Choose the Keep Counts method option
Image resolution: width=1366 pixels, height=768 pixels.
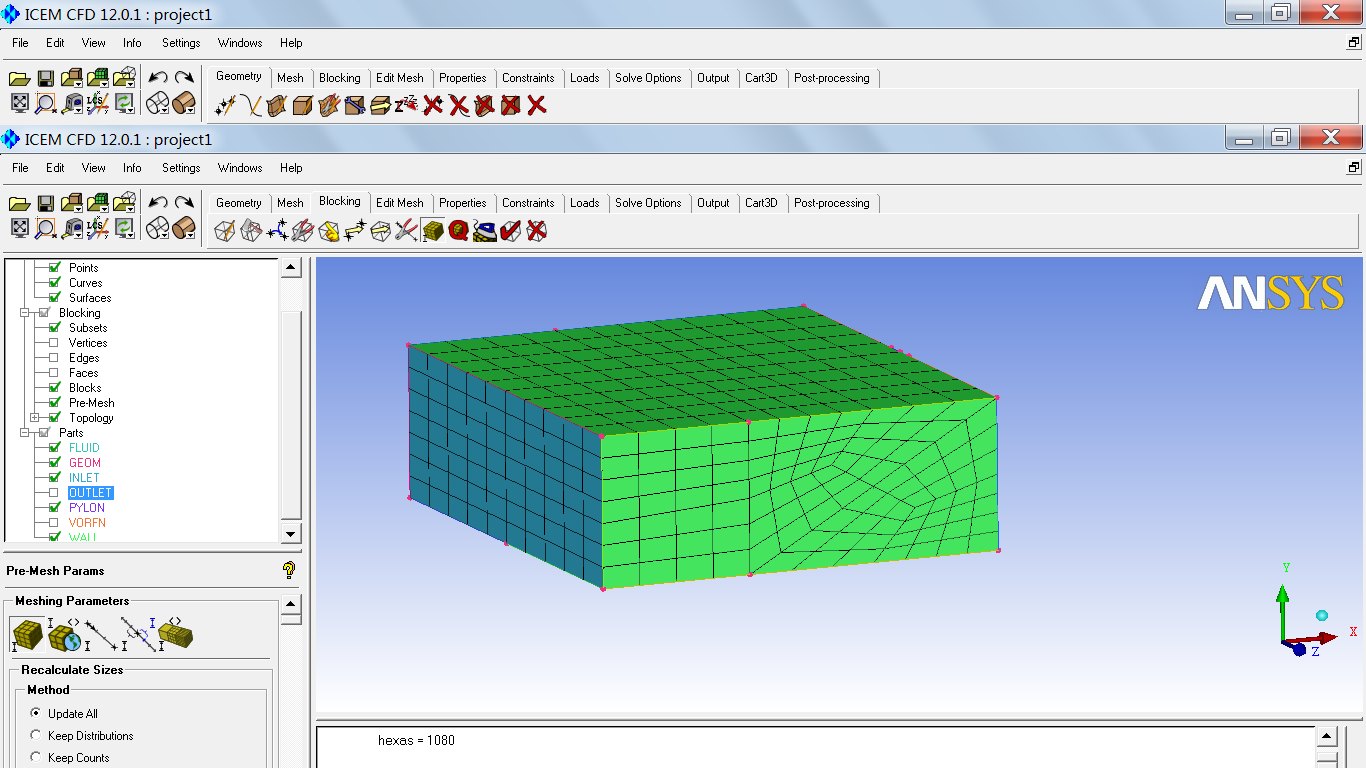coord(36,758)
